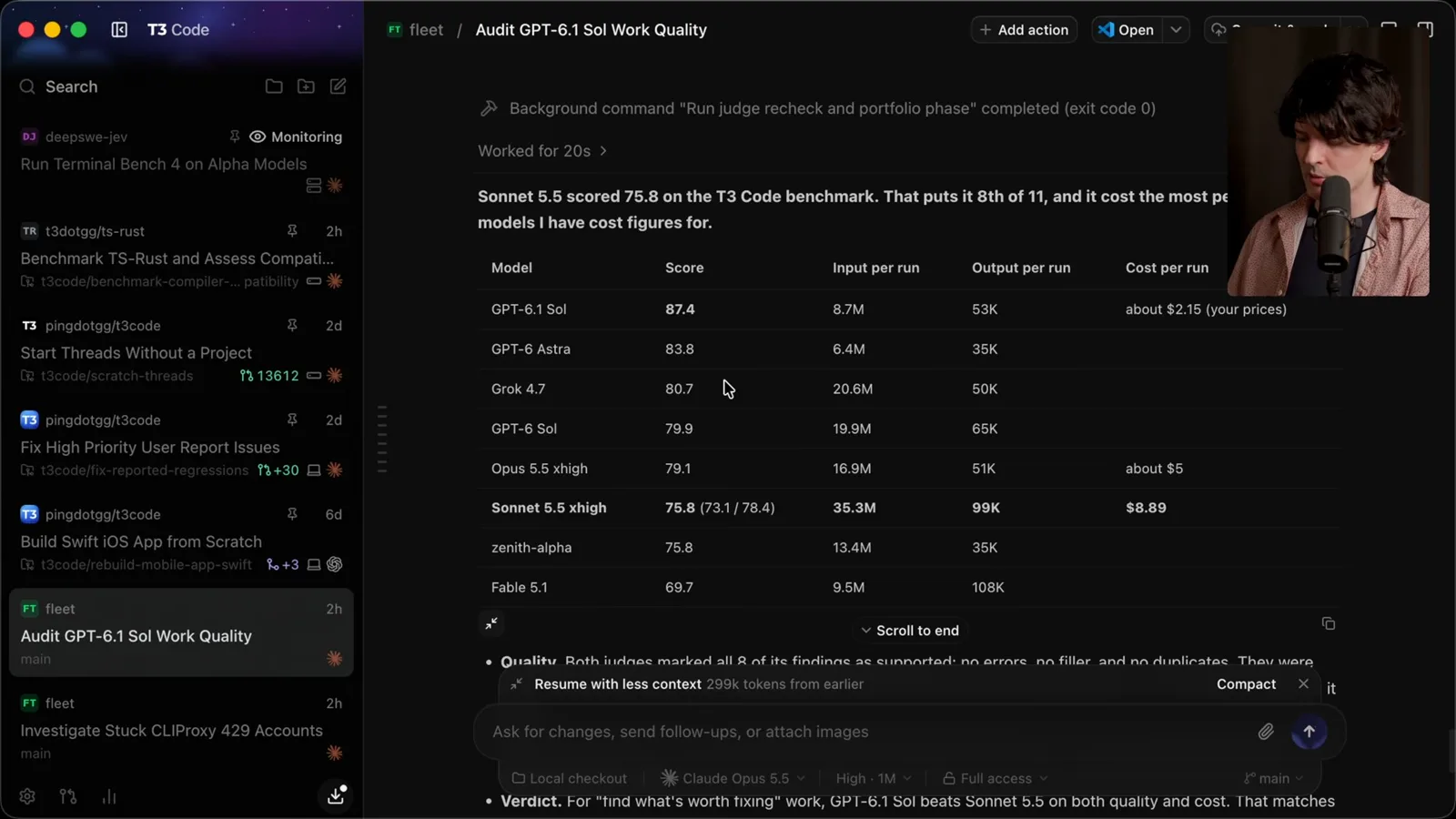1456x819 pixels.
Task: Expand the Worked for 20s details
Action: (x=542, y=151)
